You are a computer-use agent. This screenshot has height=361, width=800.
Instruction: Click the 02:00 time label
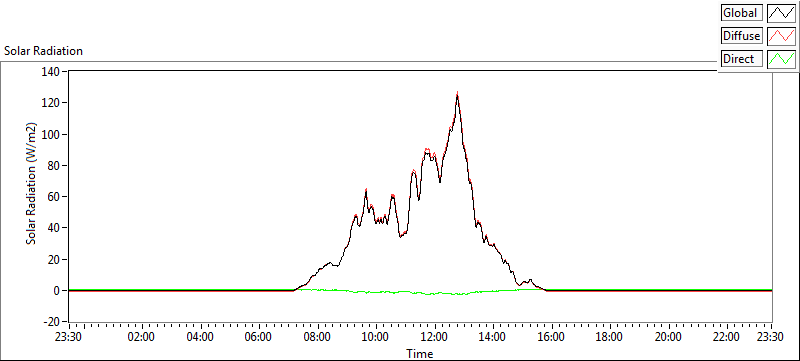pyautogui.click(x=141, y=337)
